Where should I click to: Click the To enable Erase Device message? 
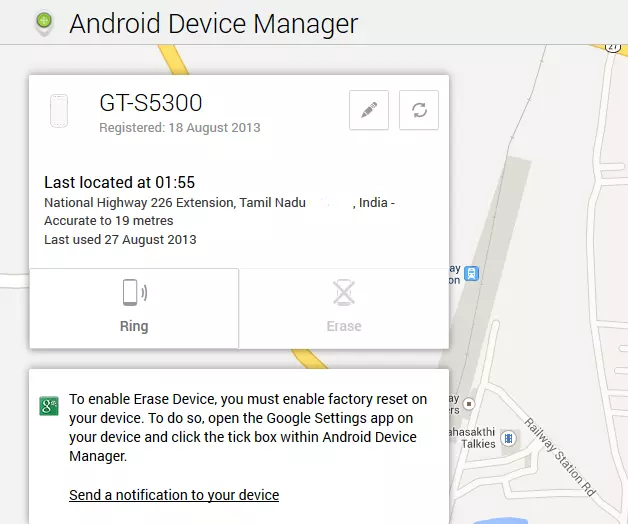[248, 427]
